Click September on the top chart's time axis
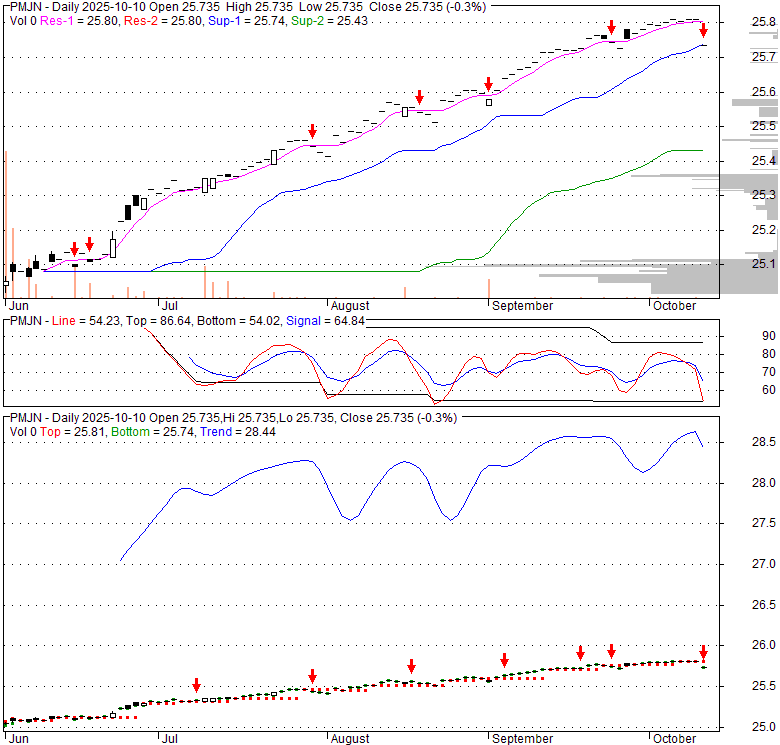Screen dimensions: 780x745 pyautogui.click(x=521, y=305)
